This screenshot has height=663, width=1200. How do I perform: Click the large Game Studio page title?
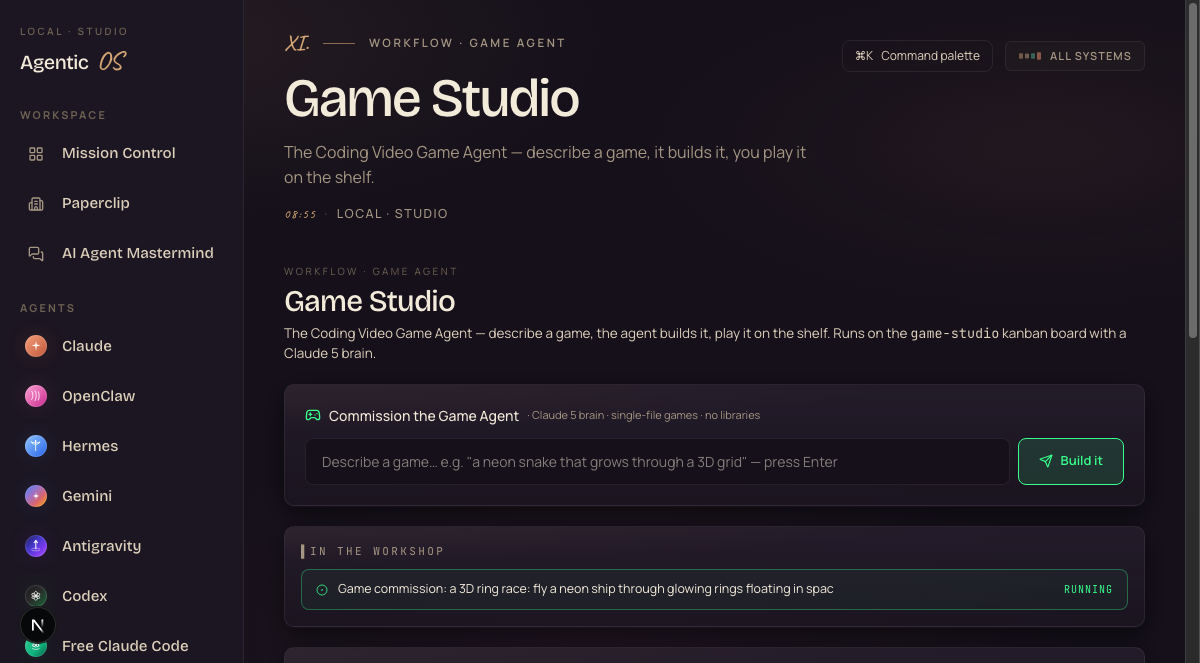pyautogui.click(x=432, y=99)
